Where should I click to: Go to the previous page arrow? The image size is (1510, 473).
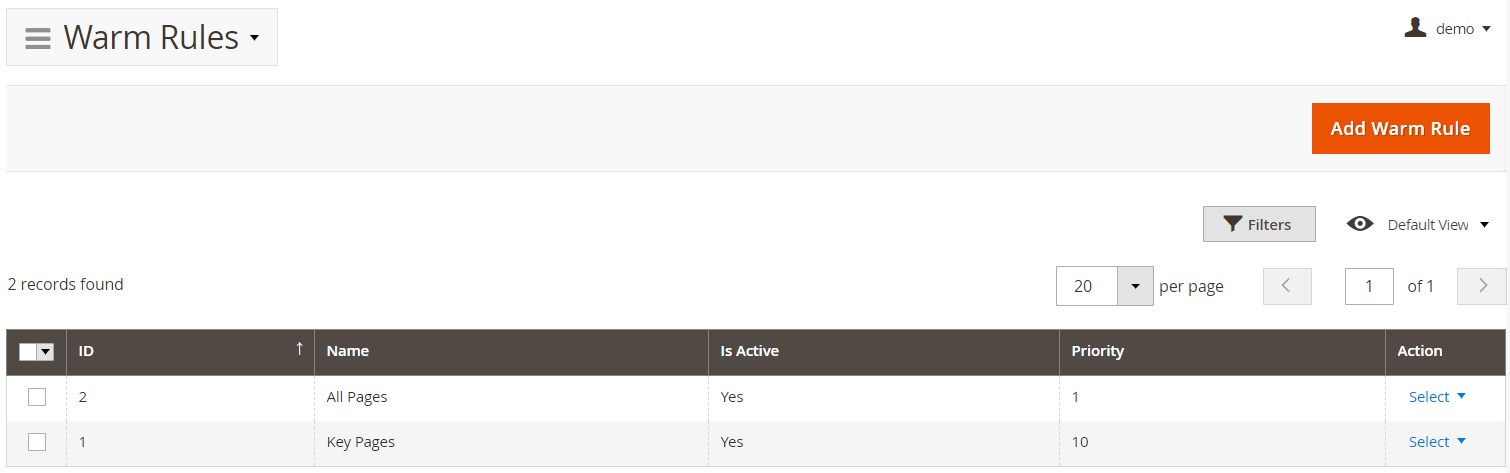[1287, 286]
